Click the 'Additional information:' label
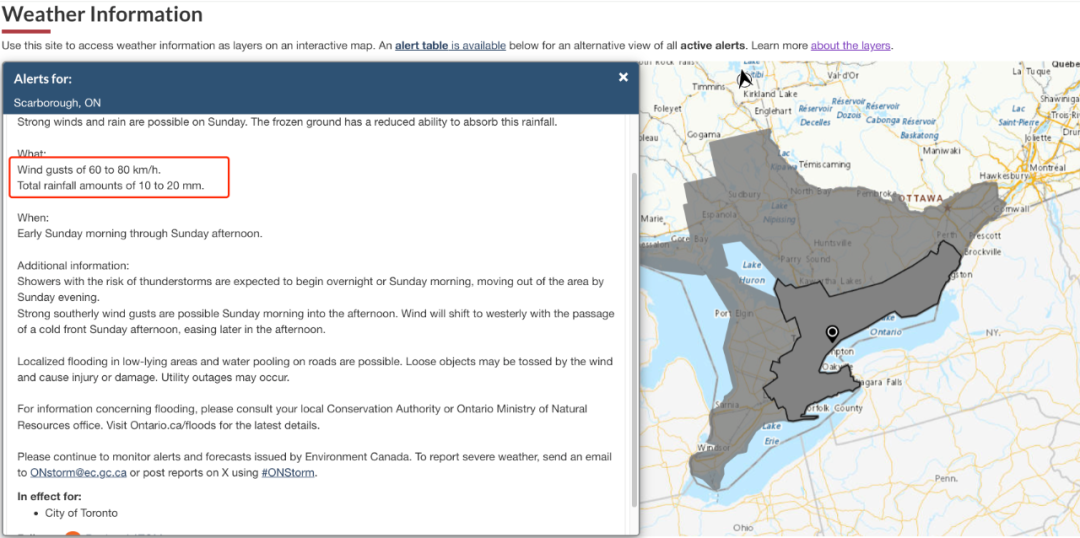This screenshot has width=1080, height=538. pyautogui.click(x=73, y=265)
